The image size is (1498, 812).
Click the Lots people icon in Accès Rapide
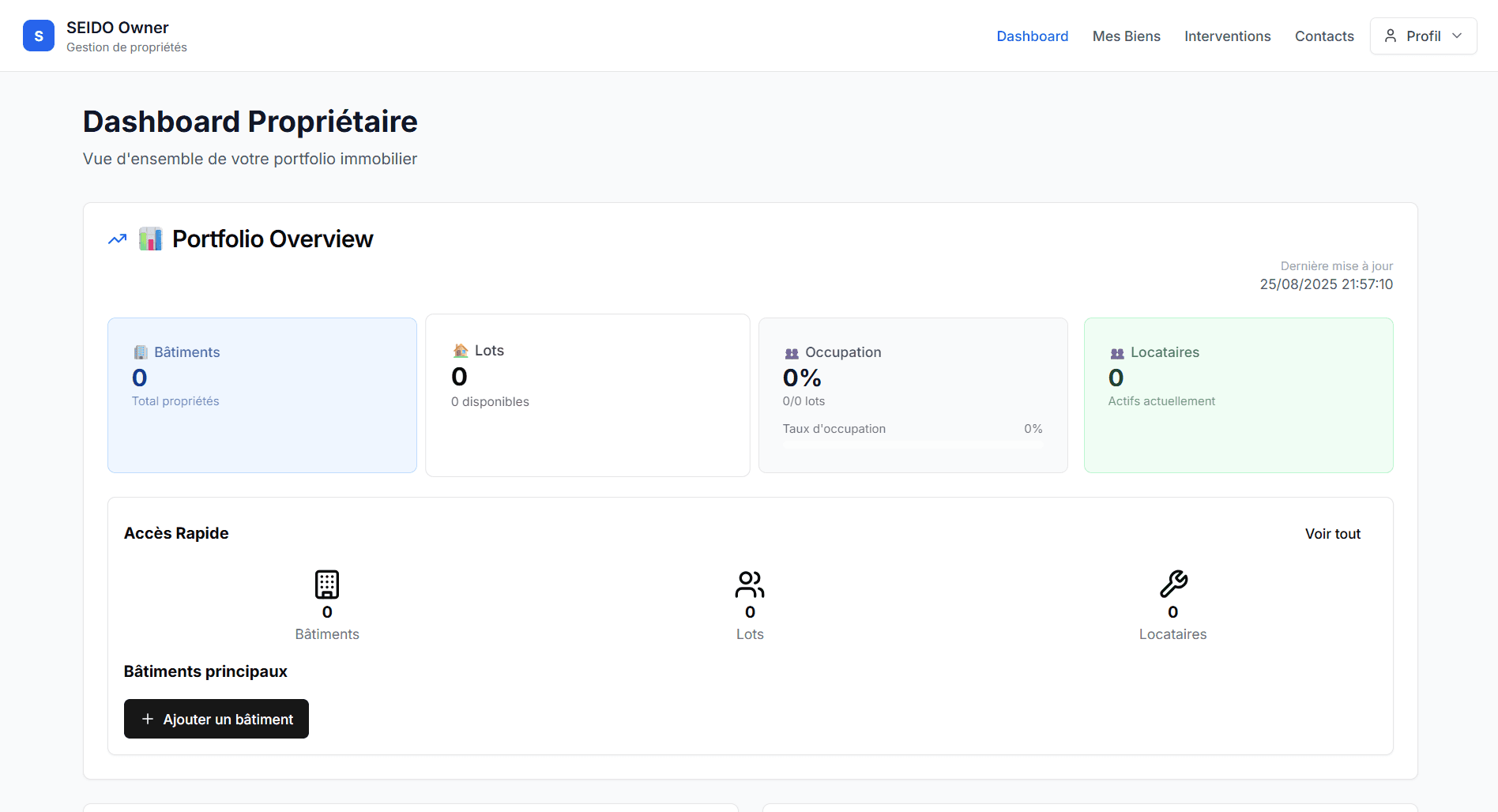[749, 585]
